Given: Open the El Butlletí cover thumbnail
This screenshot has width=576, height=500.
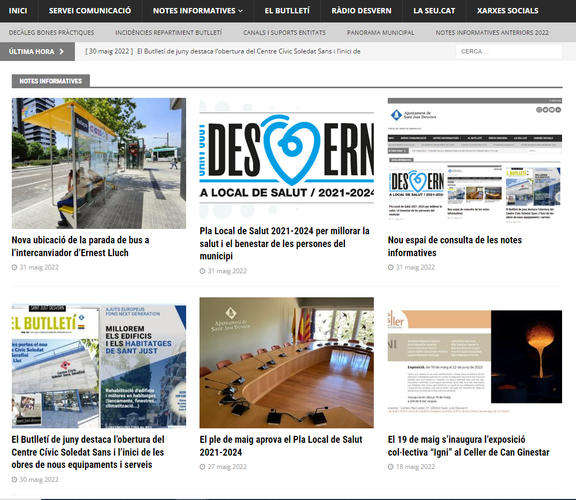Looking at the screenshot, I should [x=99, y=366].
